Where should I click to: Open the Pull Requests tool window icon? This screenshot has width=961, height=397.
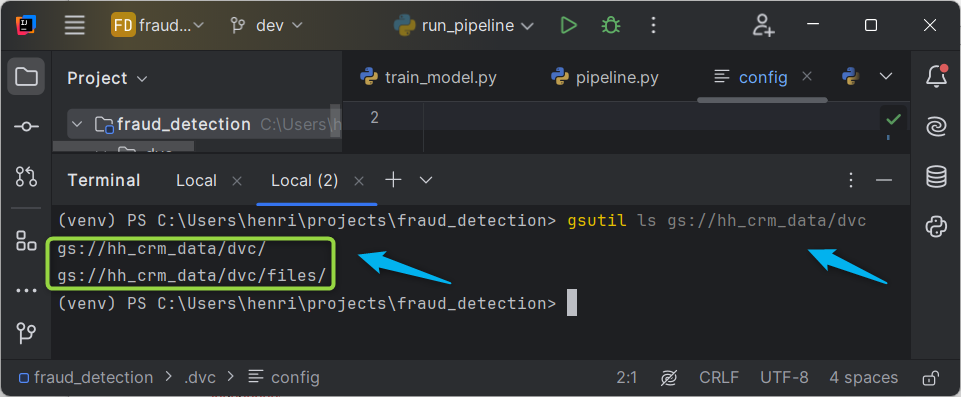click(x=26, y=176)
